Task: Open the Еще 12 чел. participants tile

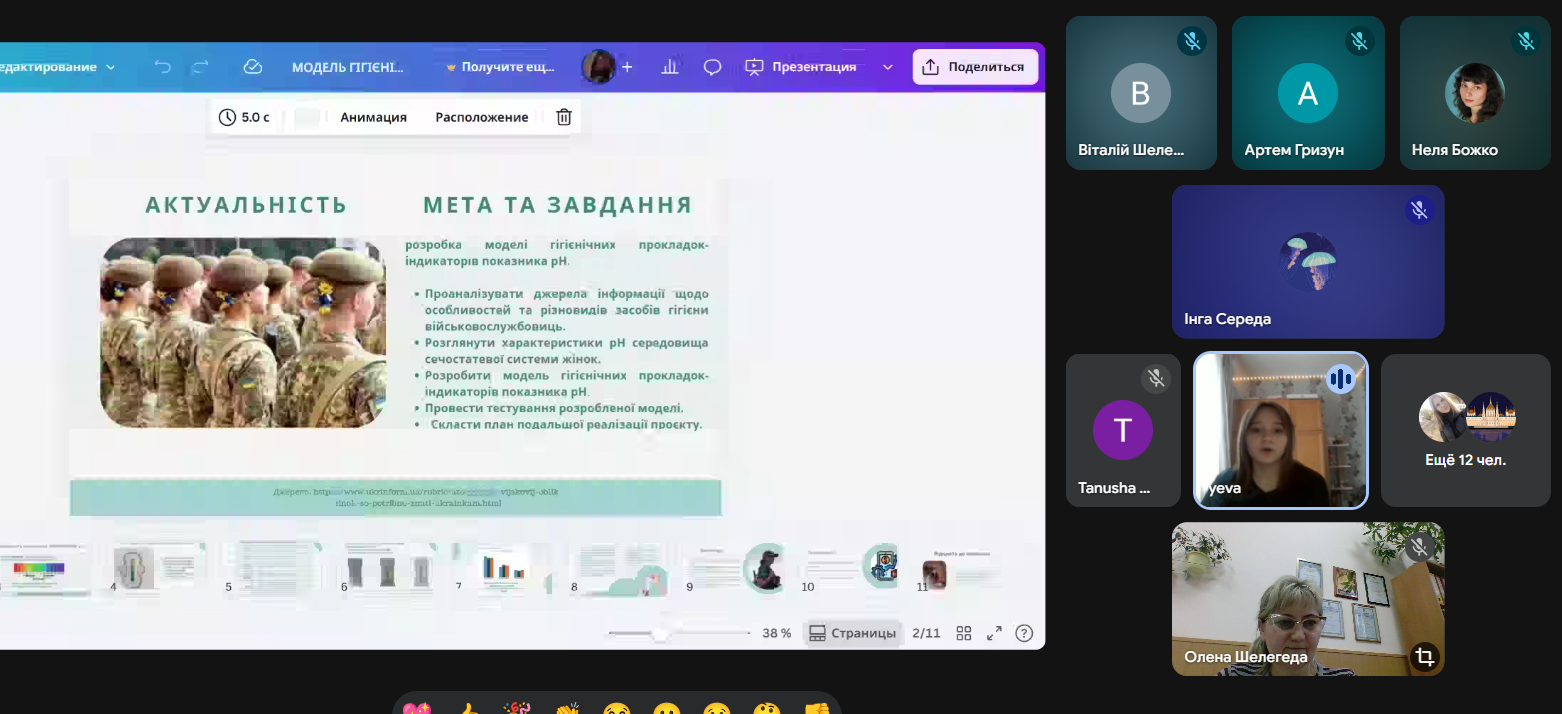Action: [x=1465, y=430]
